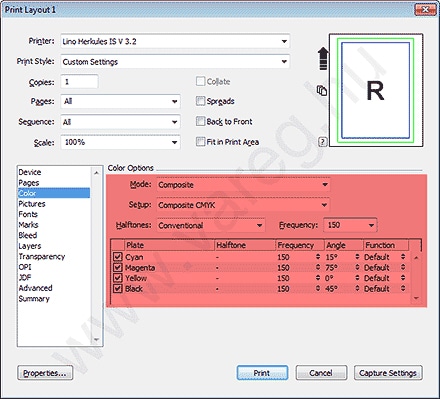Click the Properties button

45,373
